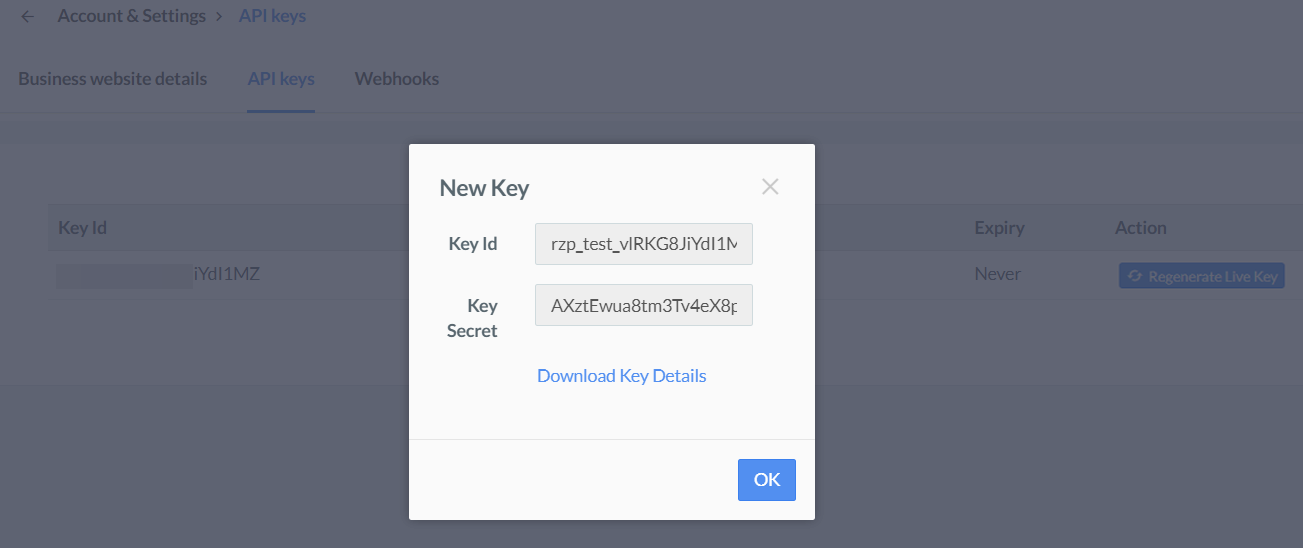Click the Regenerate Live Key button

pyautogui.click(x=1202, y=276)
